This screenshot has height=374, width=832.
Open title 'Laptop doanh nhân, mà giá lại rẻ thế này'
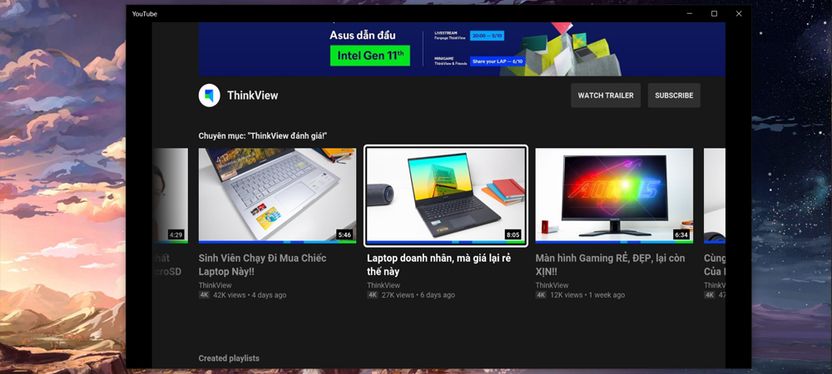coord(439,265)
